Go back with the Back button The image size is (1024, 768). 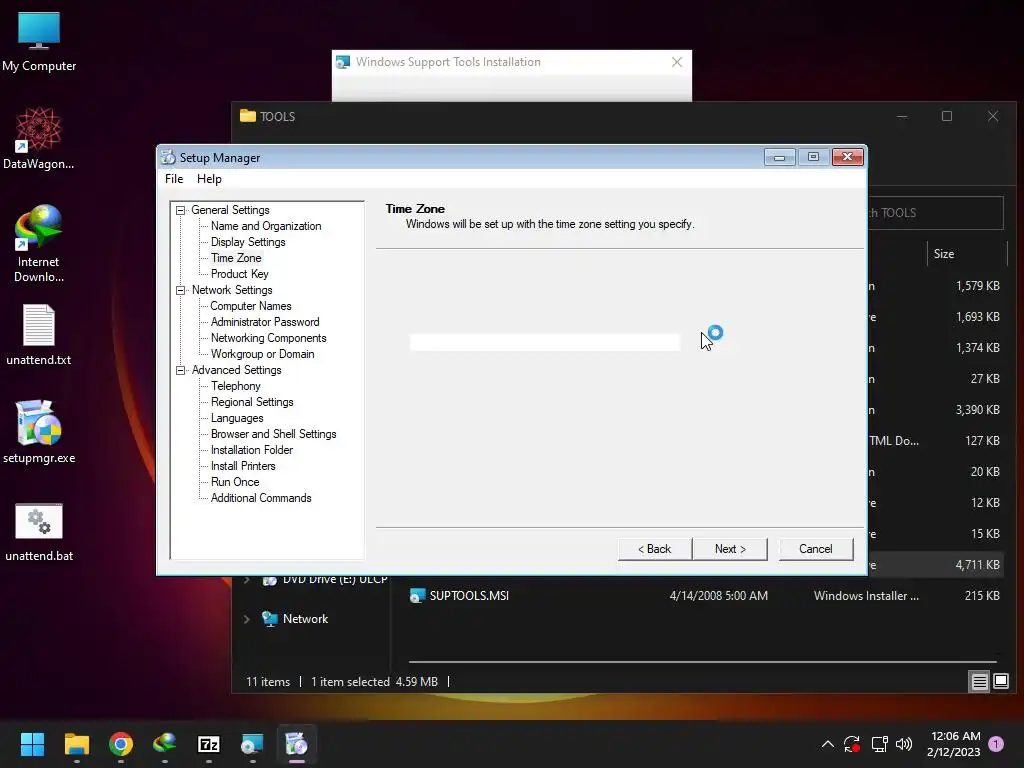pos(654,549)
